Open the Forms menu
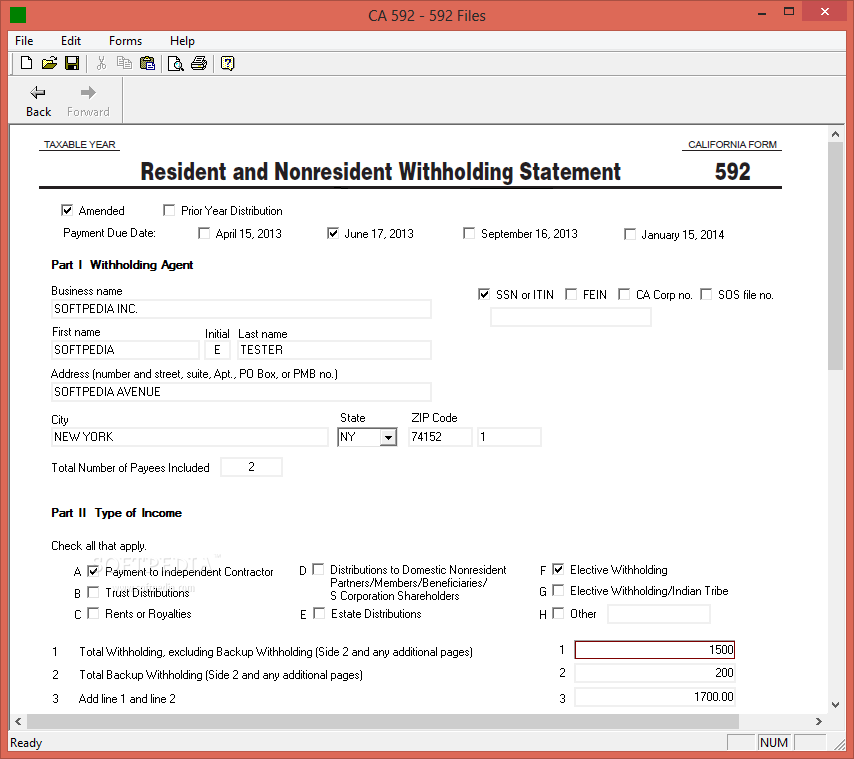Viewport: 854px width, 759px height. [x=125, y=41]
